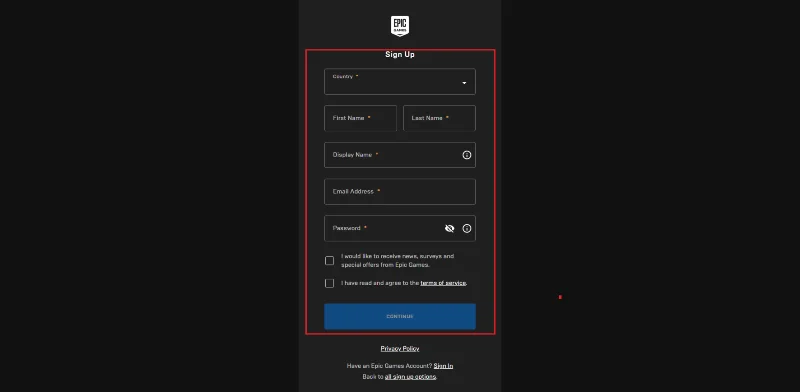800x392 pixels.
Task: Focus the Display Name input
Action: coord(399,155)
